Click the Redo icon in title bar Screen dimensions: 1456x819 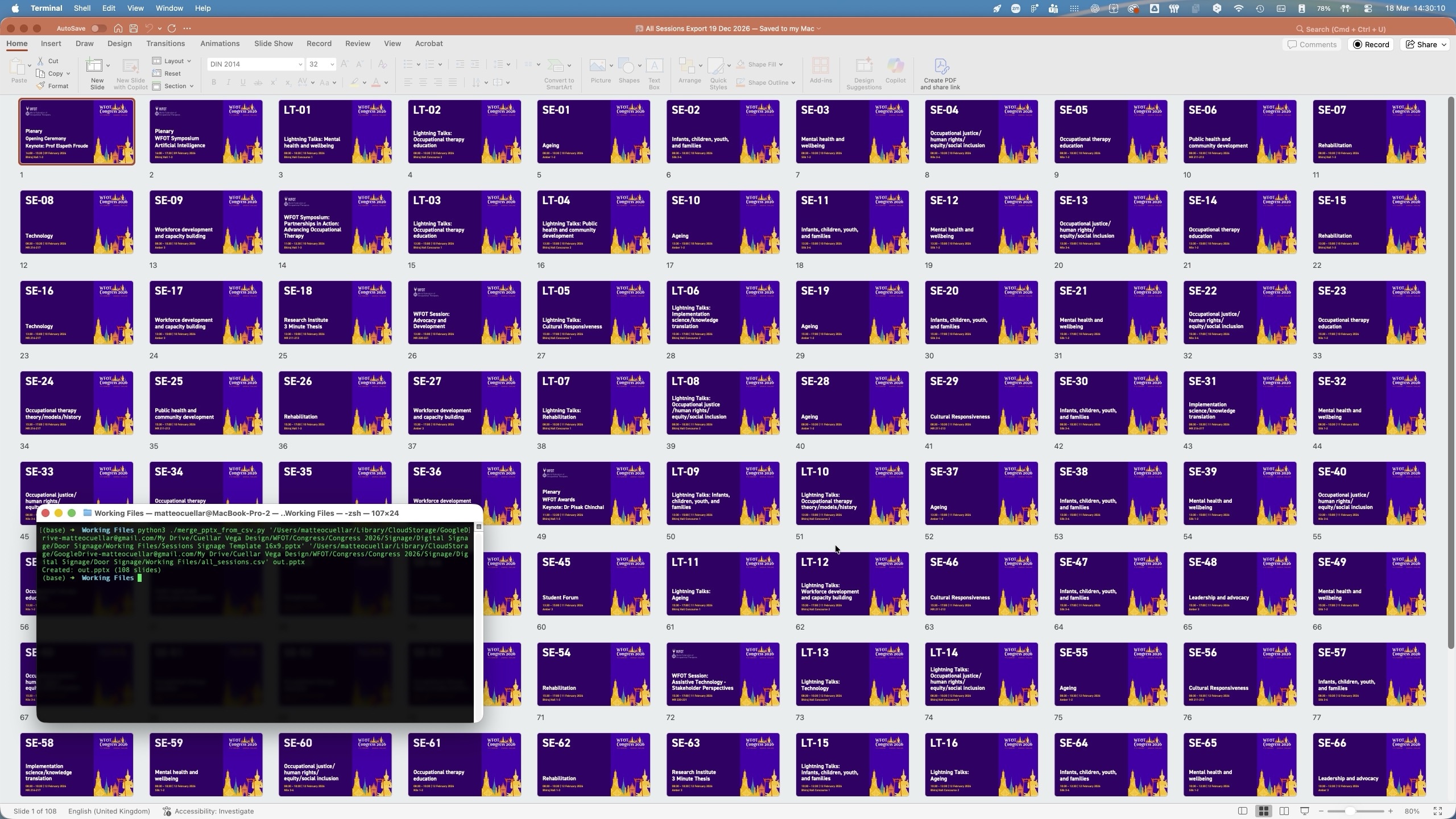click(x=172, y=28)
